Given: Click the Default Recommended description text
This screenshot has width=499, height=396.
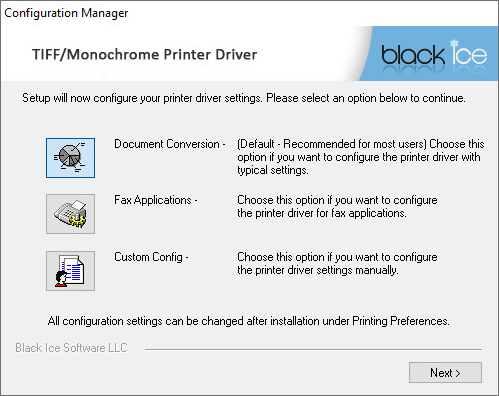Looking at the screenshot, I should tap(361, 157).
